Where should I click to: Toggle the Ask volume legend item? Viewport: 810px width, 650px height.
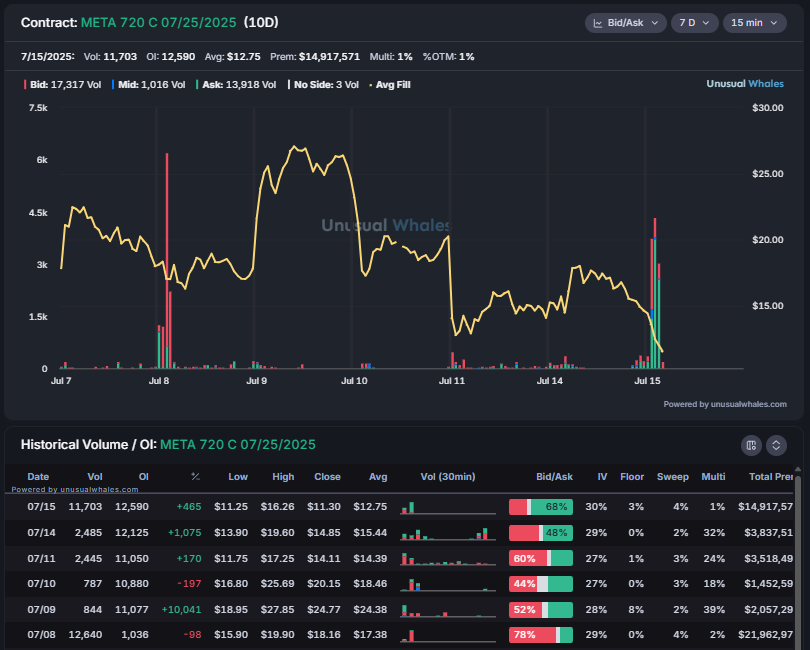pos(236,85)
